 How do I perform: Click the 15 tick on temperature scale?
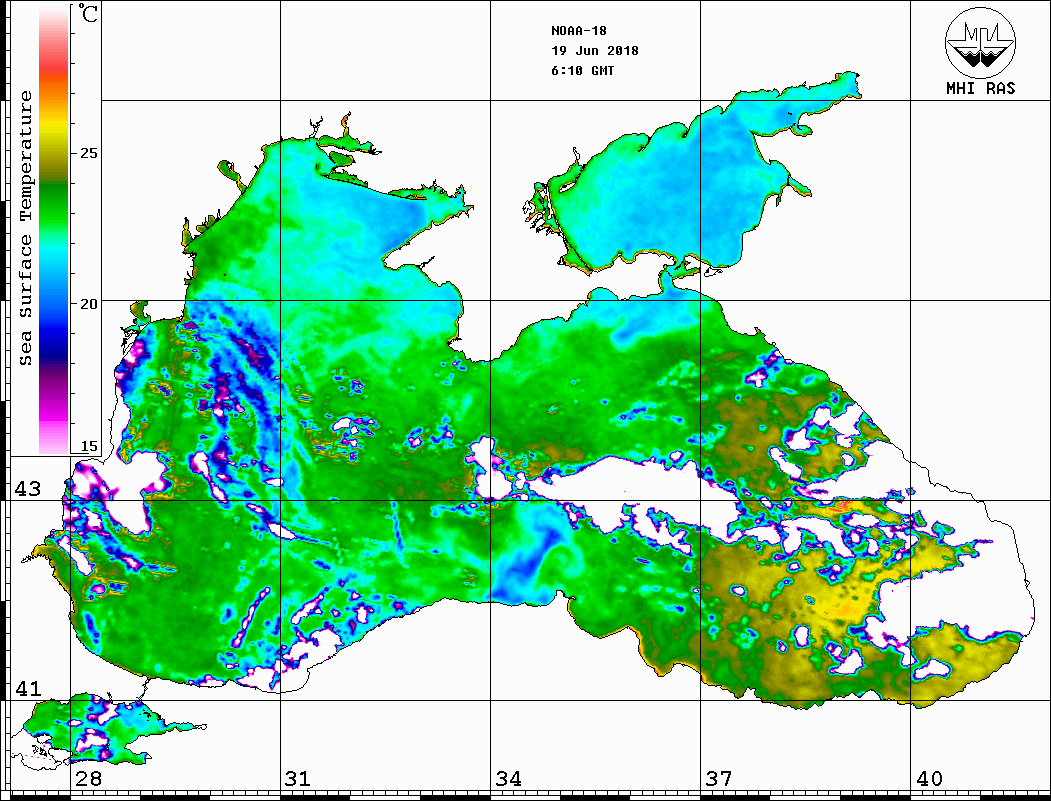coord(88,446)
